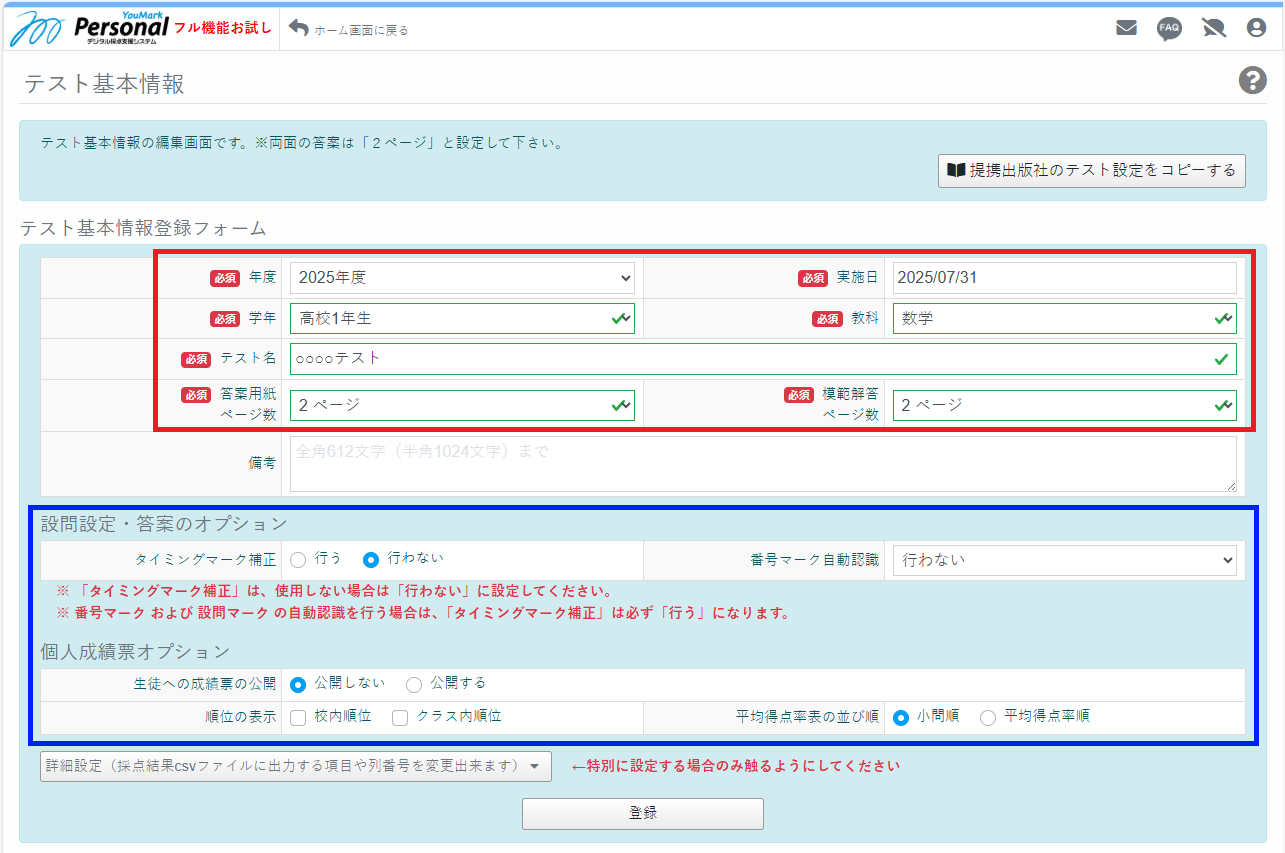The image size is (1285, 853).
Task: Open the 番号マーク自動認識 dropdown
Action: tap(1065, 560)
